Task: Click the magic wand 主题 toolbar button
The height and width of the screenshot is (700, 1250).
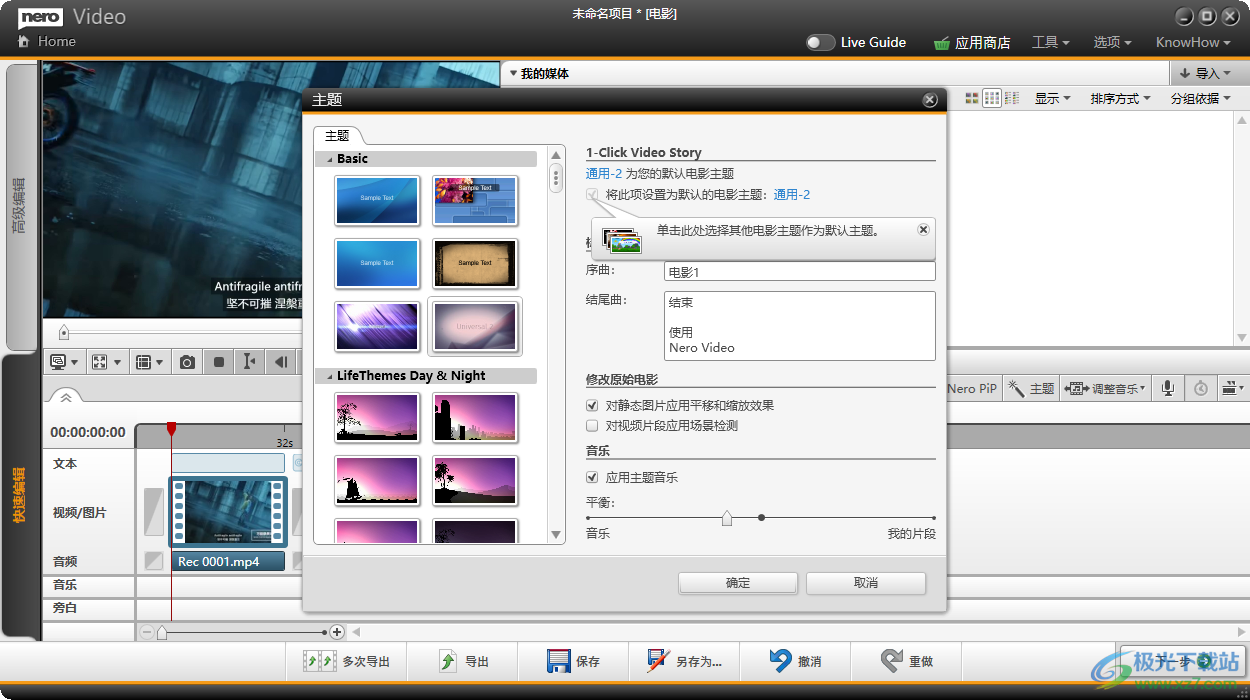Action: 1031,388
